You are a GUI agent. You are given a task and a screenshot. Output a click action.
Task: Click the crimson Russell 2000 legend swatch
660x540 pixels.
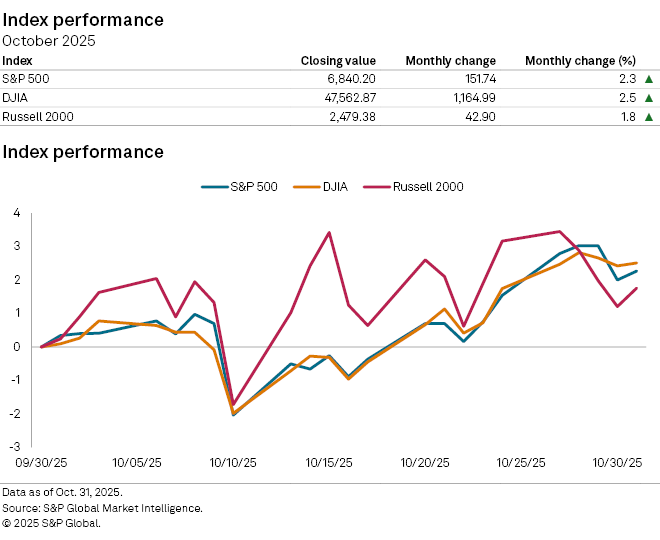pos(375,186)
